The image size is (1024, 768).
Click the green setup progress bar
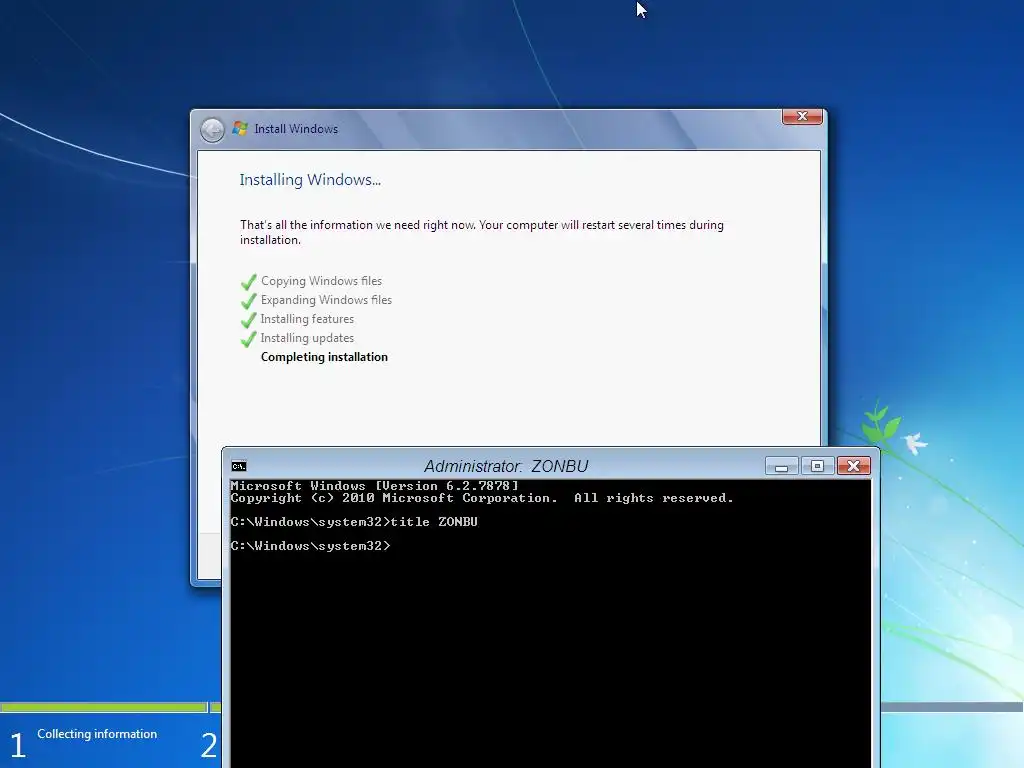point(103,707)
